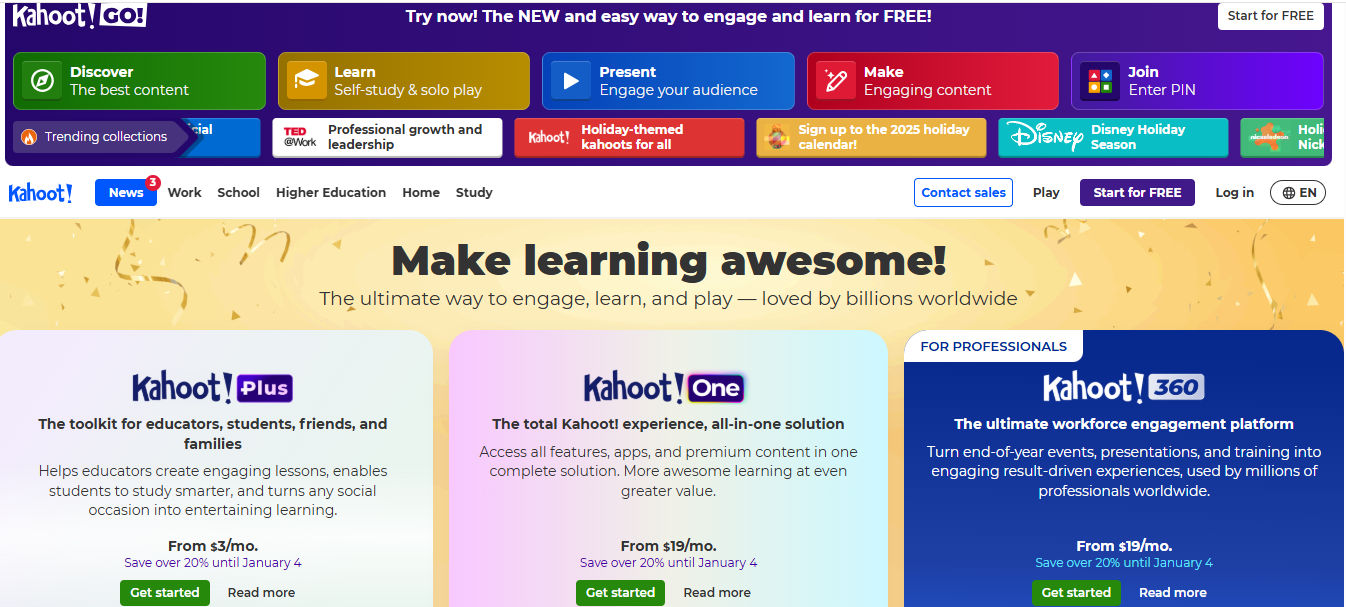
Task: Click Get started under Kahoot! 360
Action: tap(1077, 592)
